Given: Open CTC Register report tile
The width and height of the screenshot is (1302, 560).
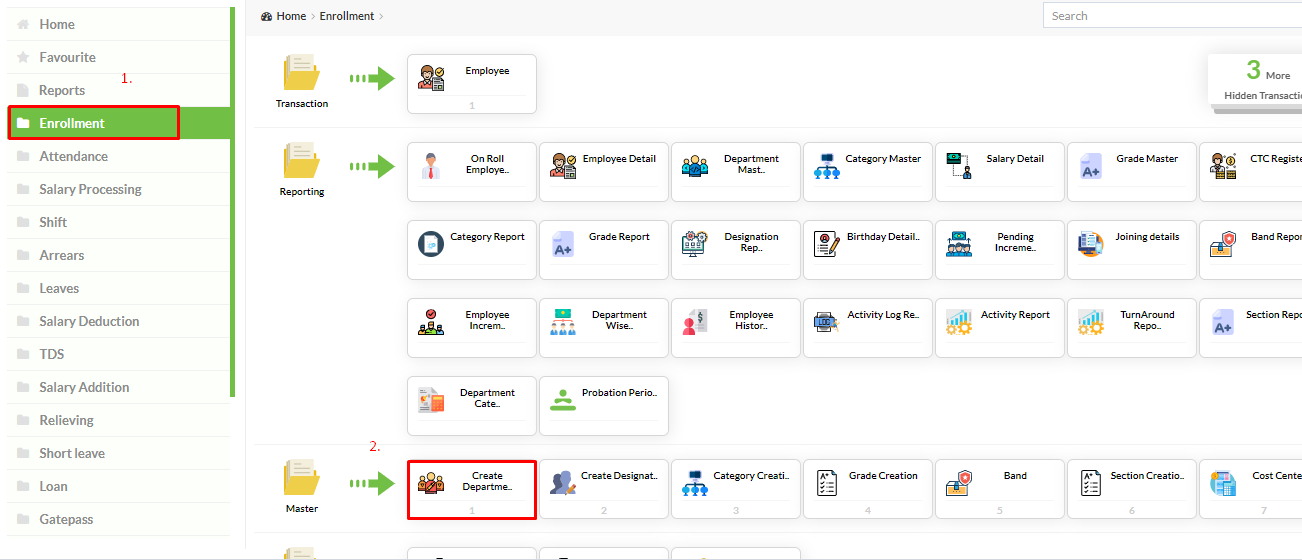Looking at the screenshot, I should [x=1251, y=172].
